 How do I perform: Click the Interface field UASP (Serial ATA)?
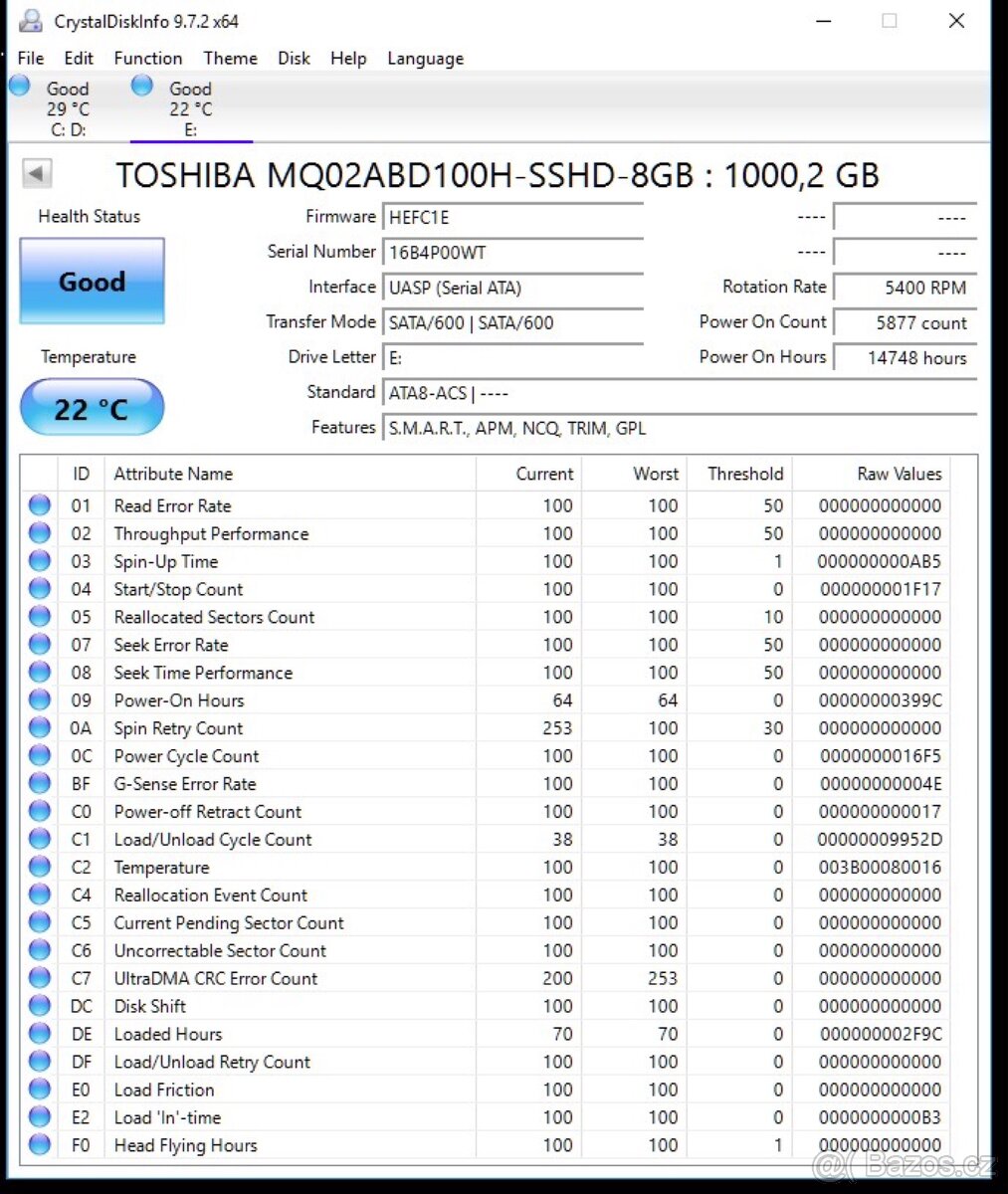512,288
